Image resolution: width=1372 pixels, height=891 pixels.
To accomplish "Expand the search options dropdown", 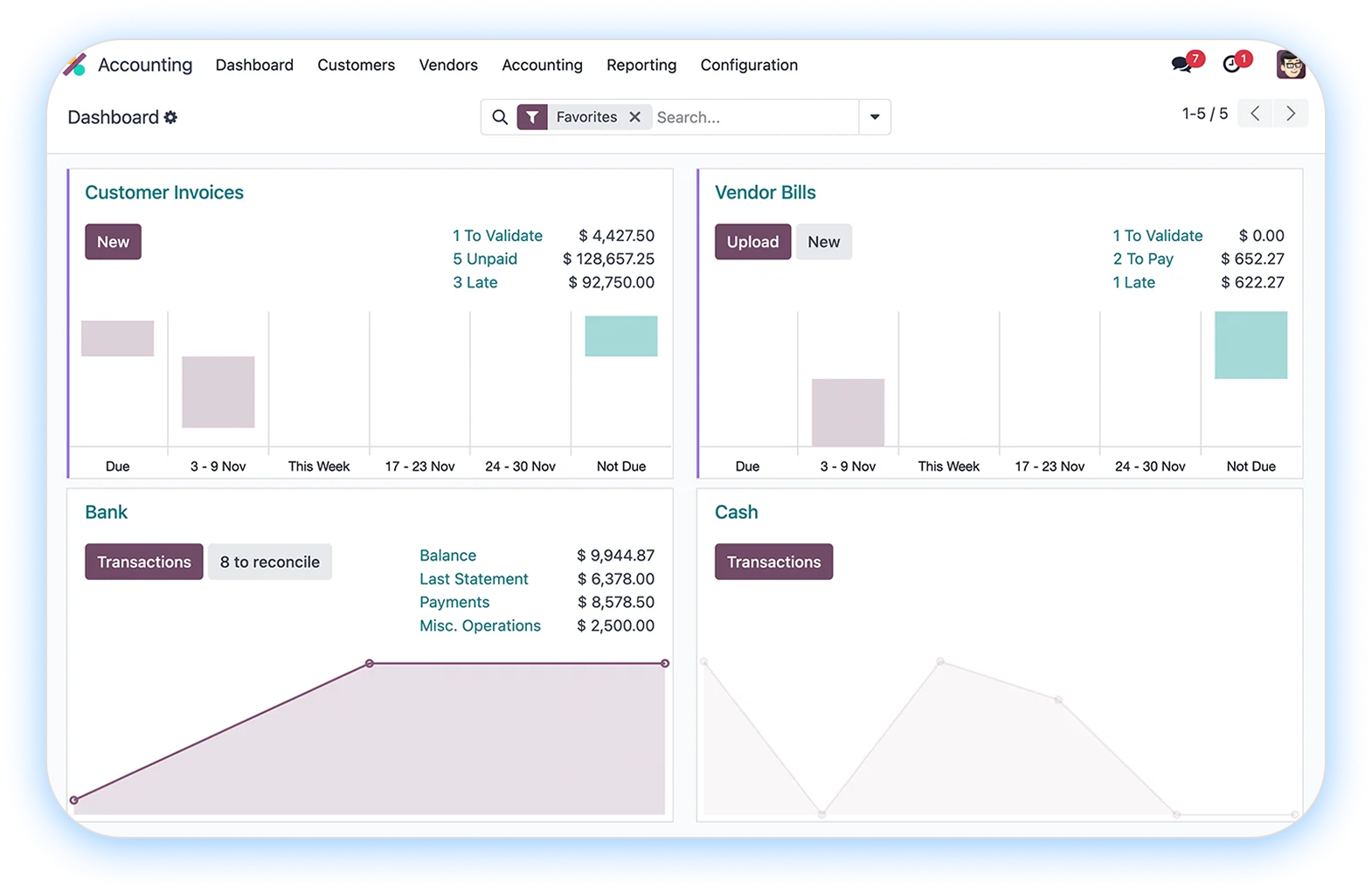I will [x=875, y=117].
